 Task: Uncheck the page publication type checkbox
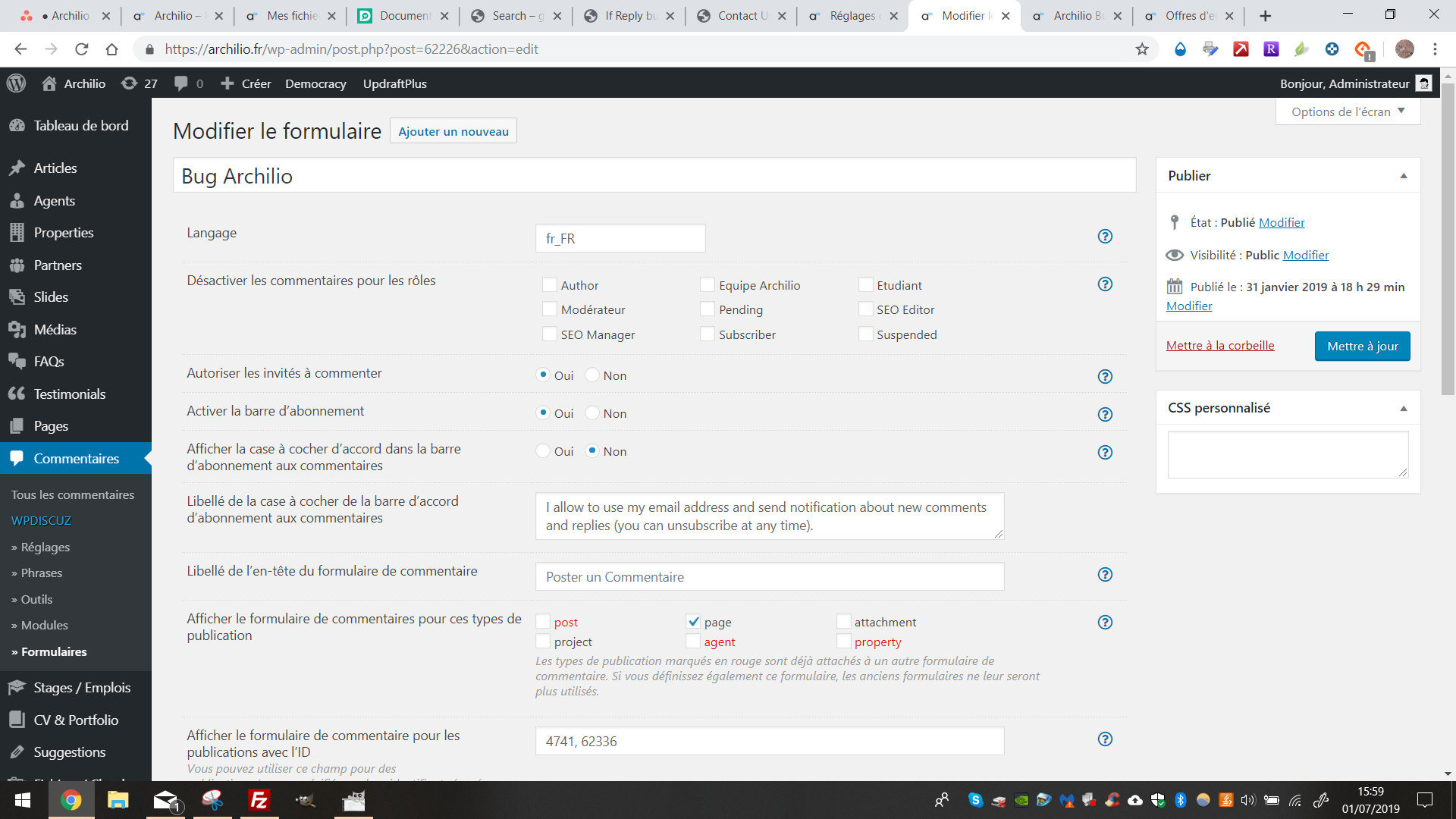(693, 622)
